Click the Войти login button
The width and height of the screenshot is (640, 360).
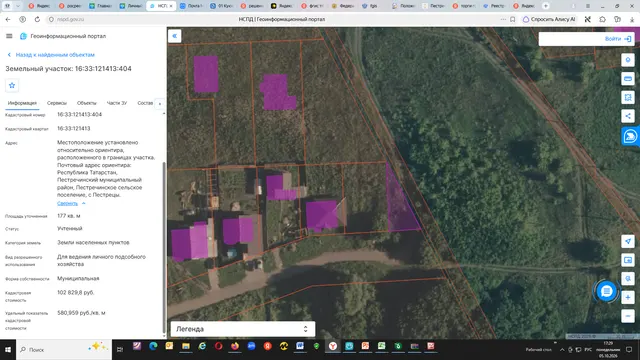coord(618,39)
